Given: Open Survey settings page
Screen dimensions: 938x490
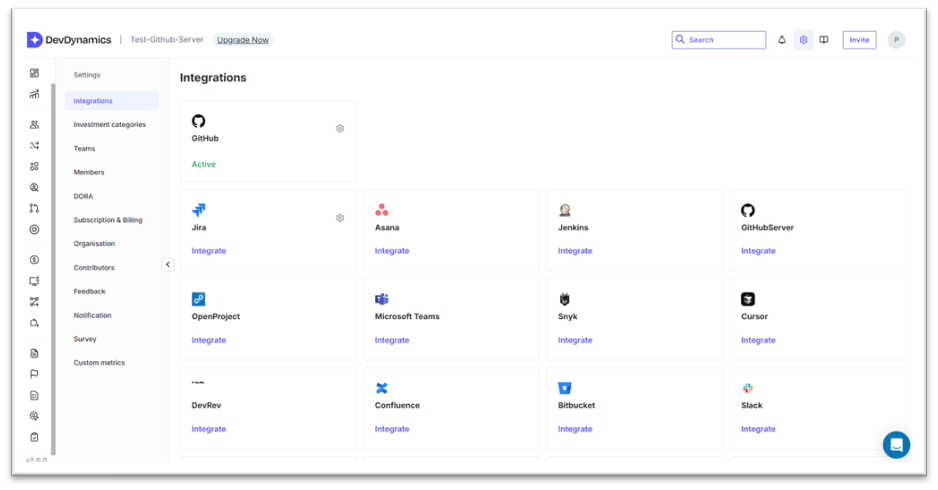Looking at the screenshot, I should pyautogui.click(x=85, y=339).
